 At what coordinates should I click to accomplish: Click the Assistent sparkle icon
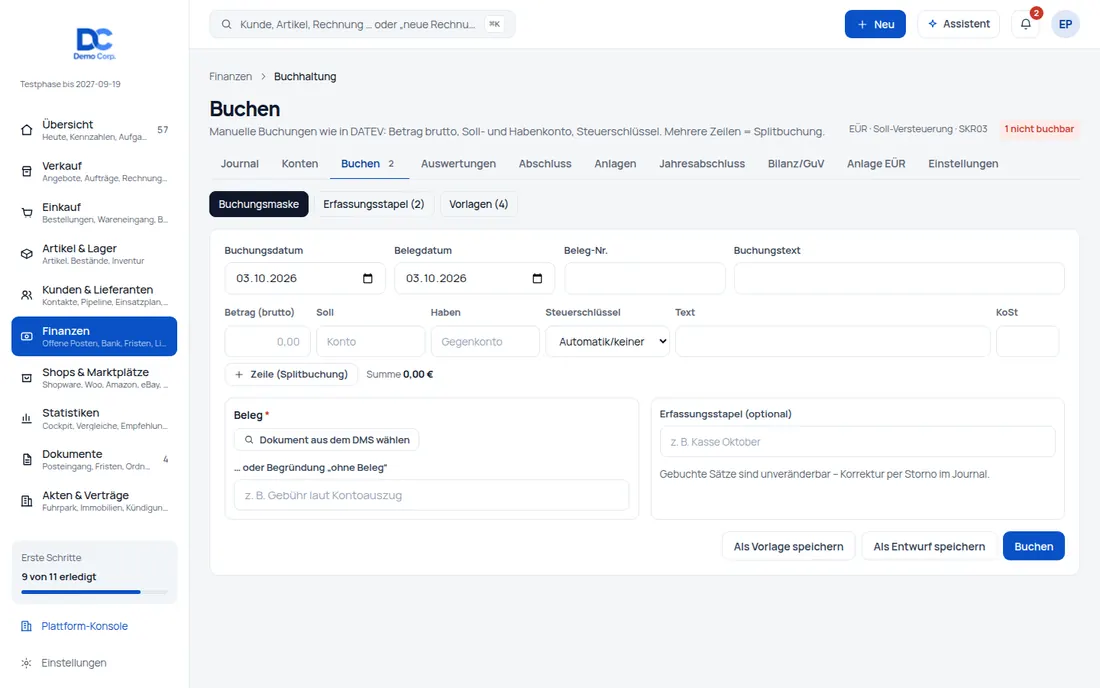tap(932, 24)
